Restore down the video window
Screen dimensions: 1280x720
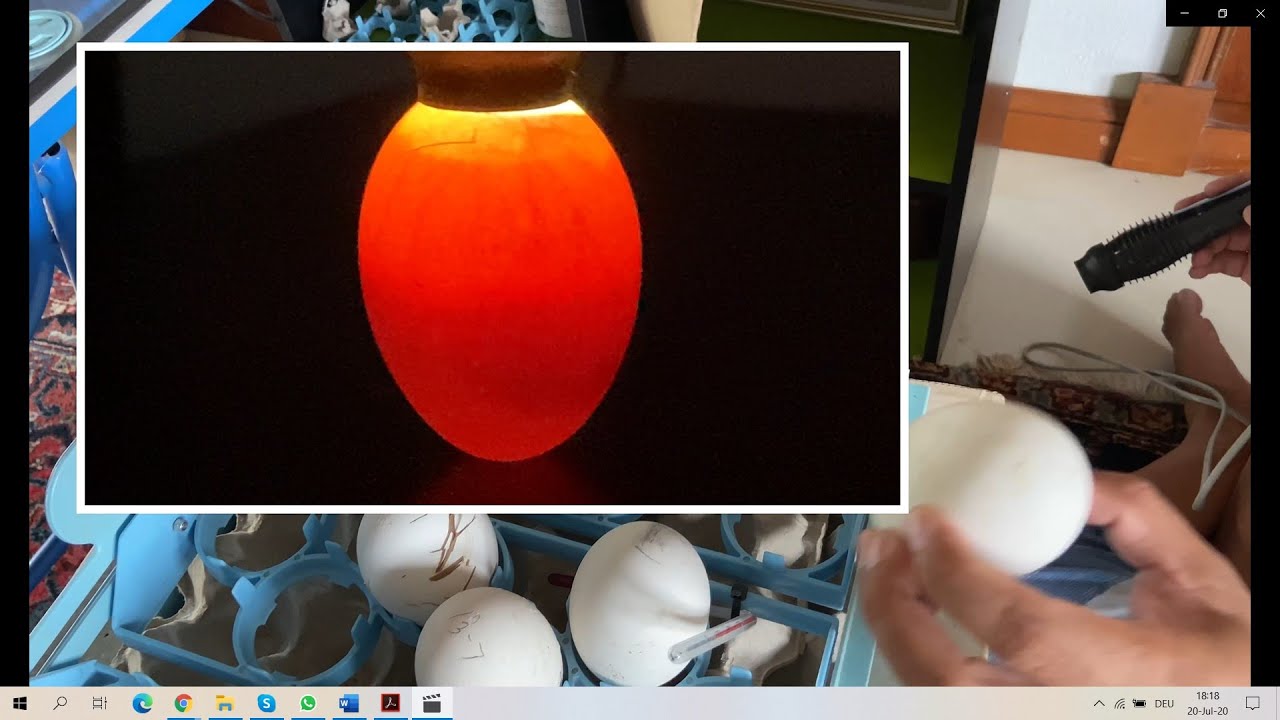[1222, 13]
